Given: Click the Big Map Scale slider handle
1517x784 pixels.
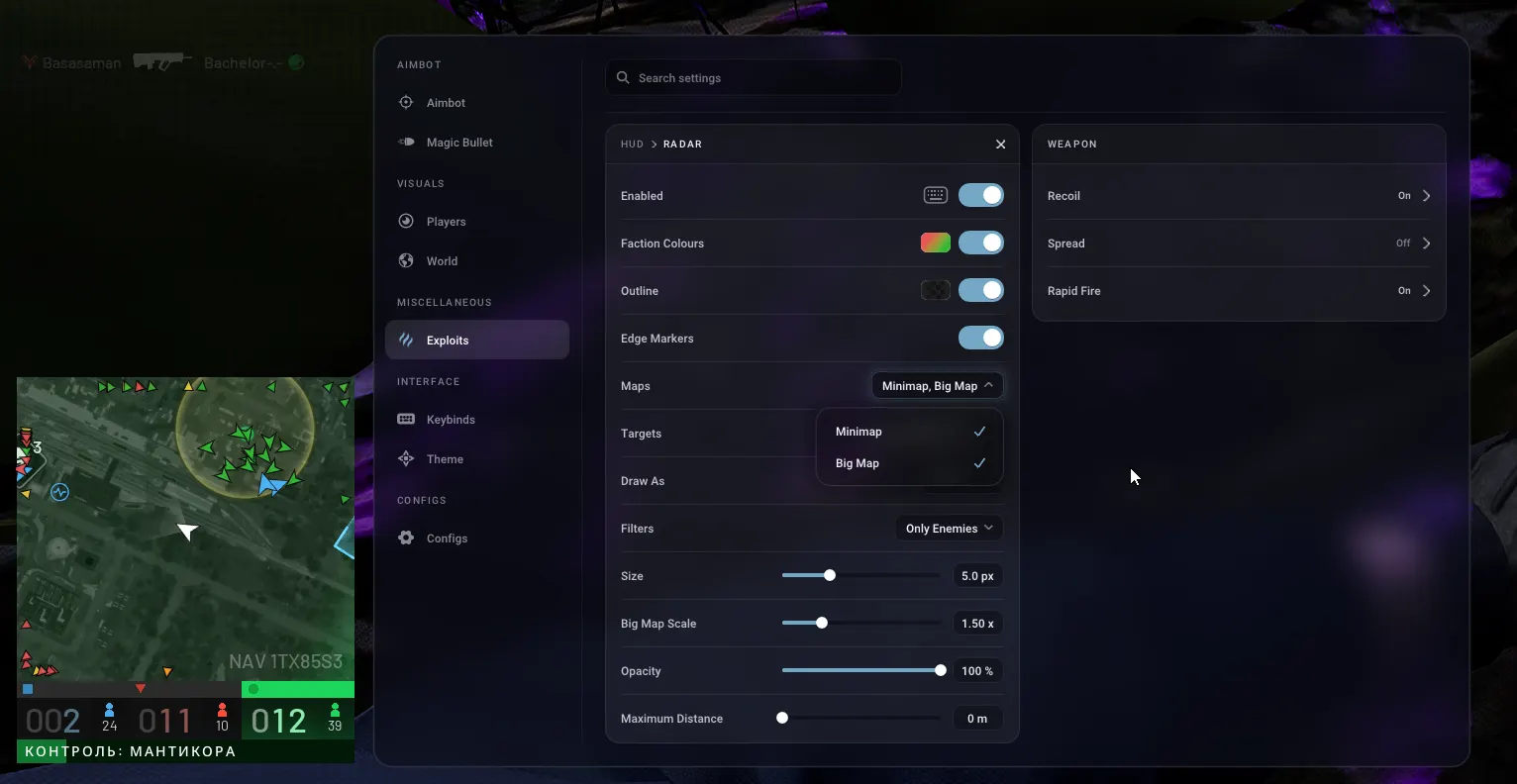Looking at the screenshot, I should [x=821, y=623].
